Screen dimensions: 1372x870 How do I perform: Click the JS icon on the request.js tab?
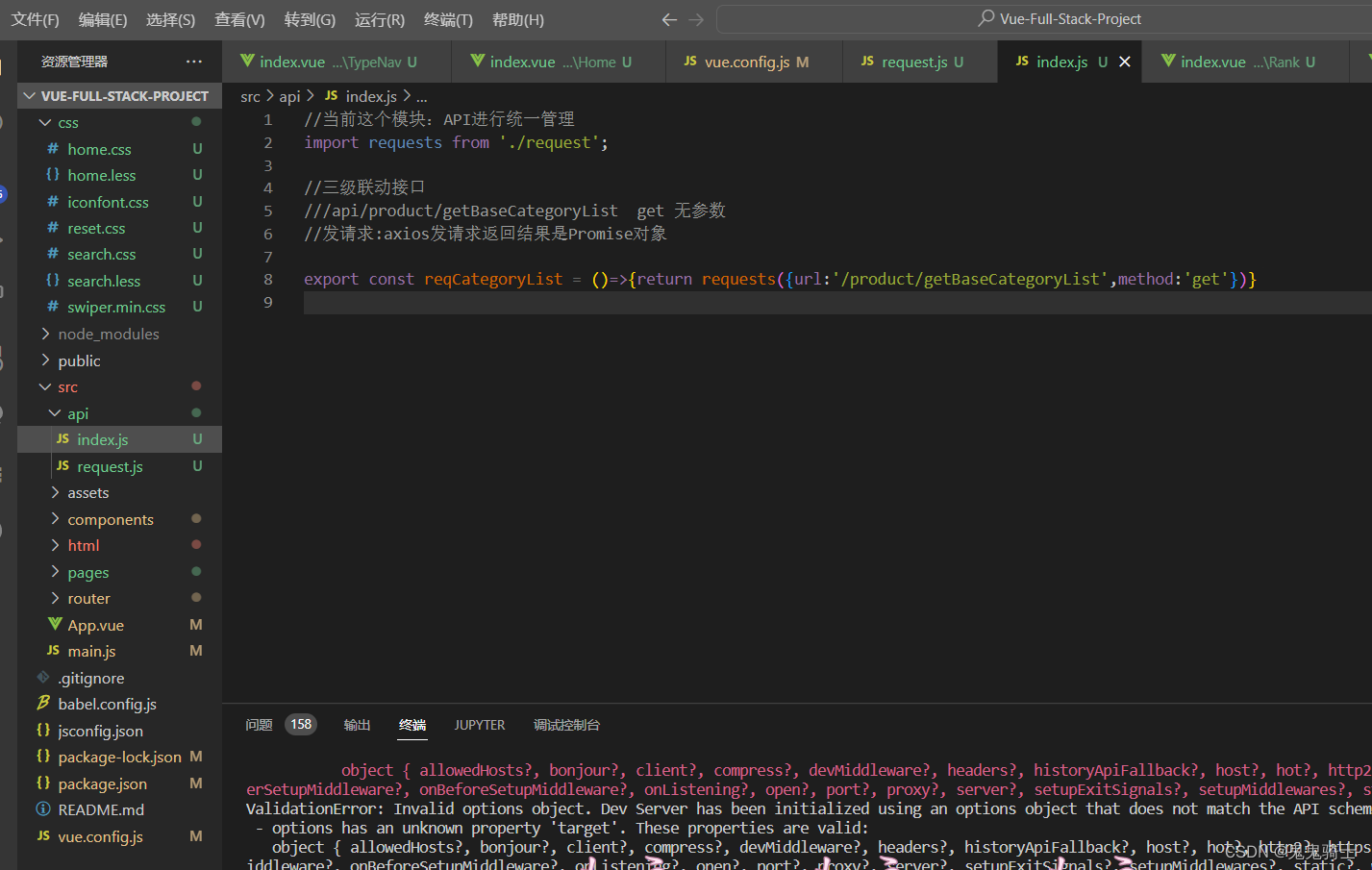tap(867, 61)
